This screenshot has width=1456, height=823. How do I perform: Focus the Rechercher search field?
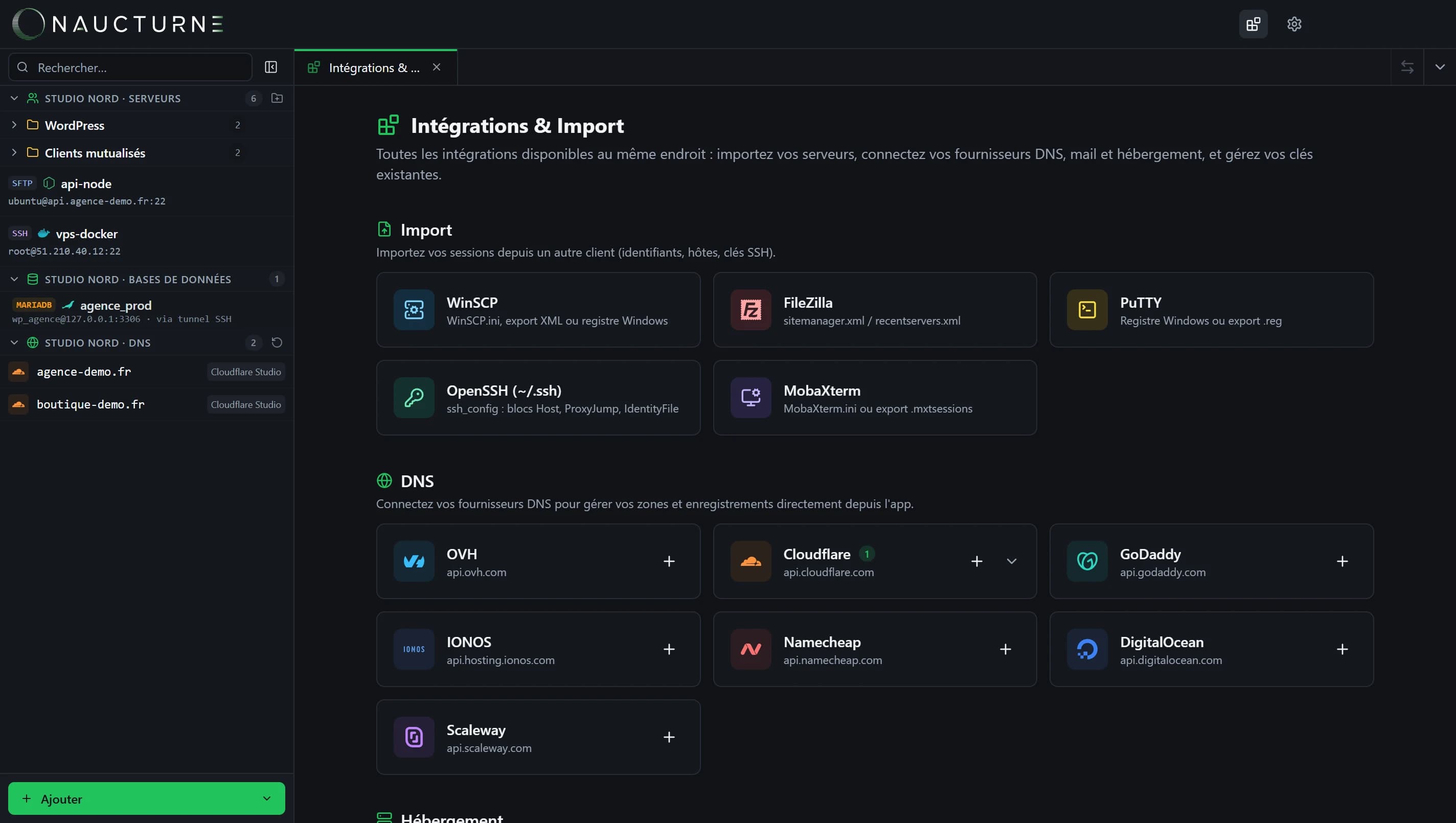(130, 67)
